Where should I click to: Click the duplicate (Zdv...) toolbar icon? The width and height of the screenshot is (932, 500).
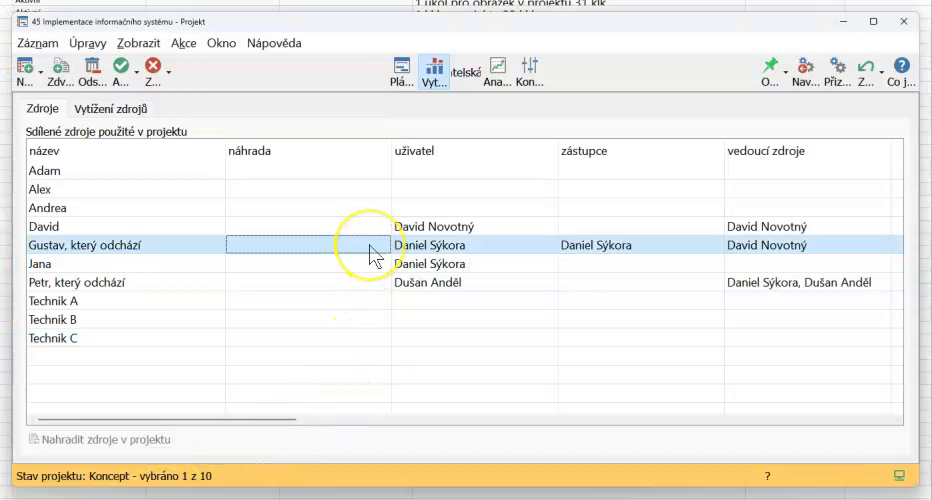pyautogui.click(x=60, y=67)
